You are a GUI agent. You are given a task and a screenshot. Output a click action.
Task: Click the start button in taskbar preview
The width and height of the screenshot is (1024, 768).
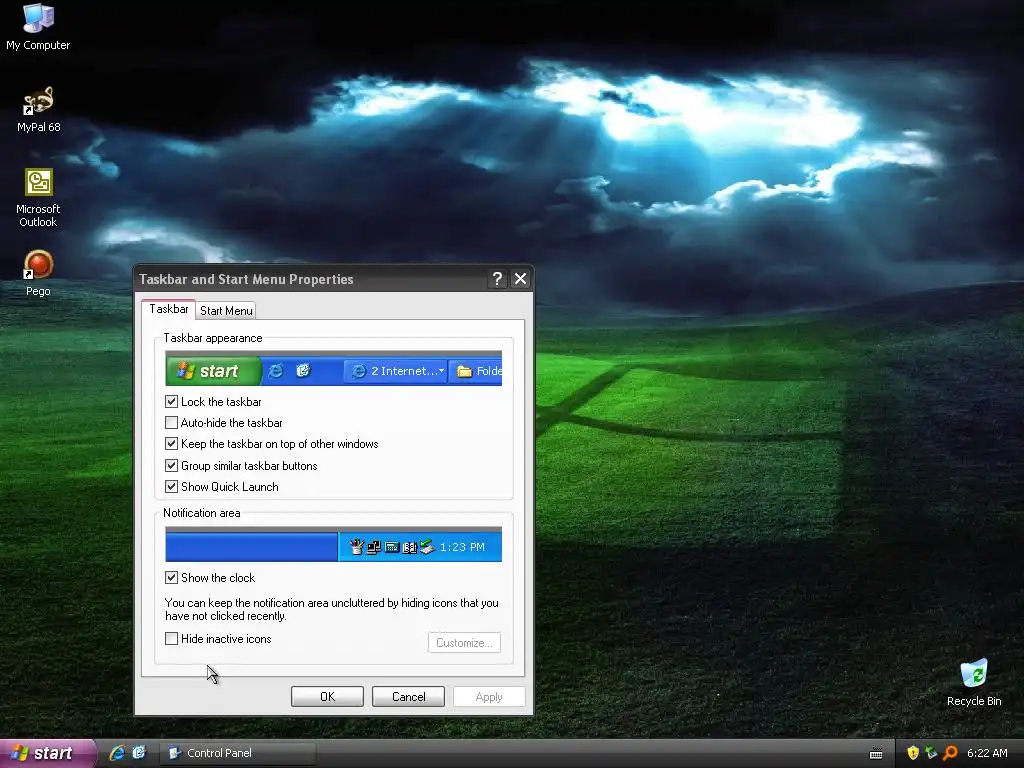pyautogui.click(x=213, y=371)
